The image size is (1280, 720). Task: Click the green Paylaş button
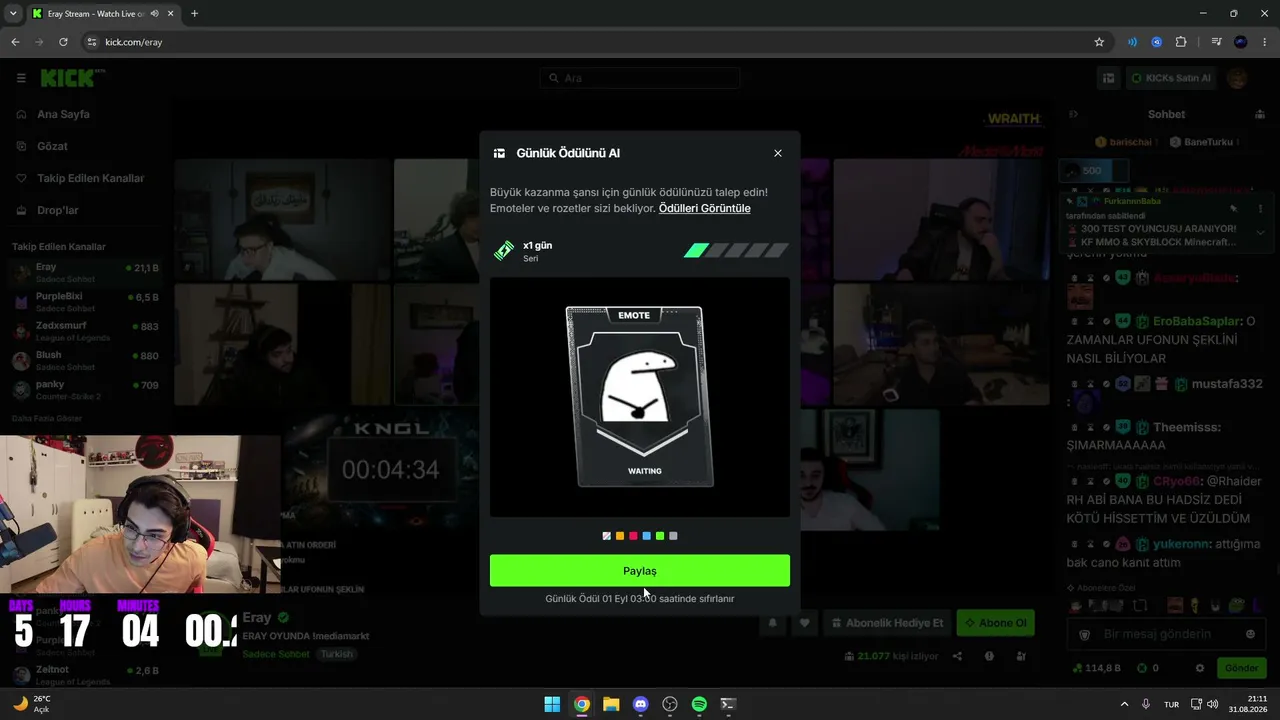tap(640, 571)
